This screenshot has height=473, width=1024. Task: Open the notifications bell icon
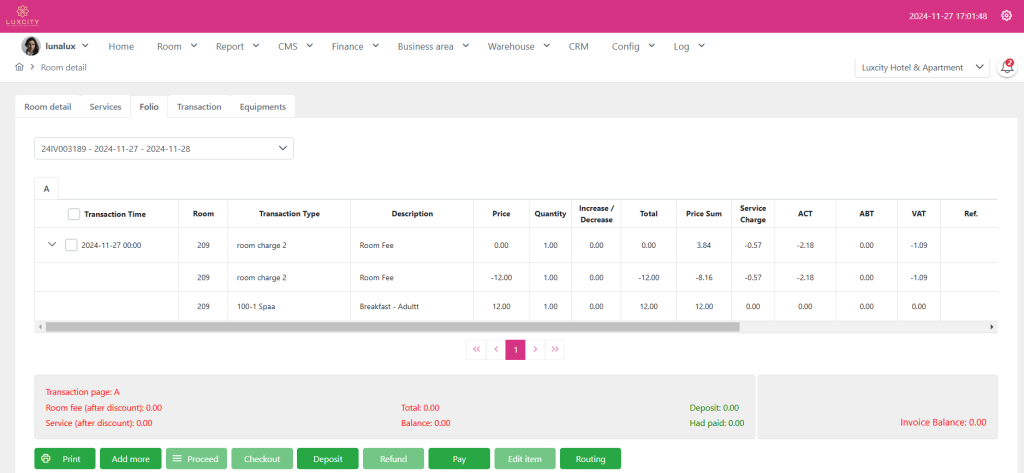point(1007,68)
